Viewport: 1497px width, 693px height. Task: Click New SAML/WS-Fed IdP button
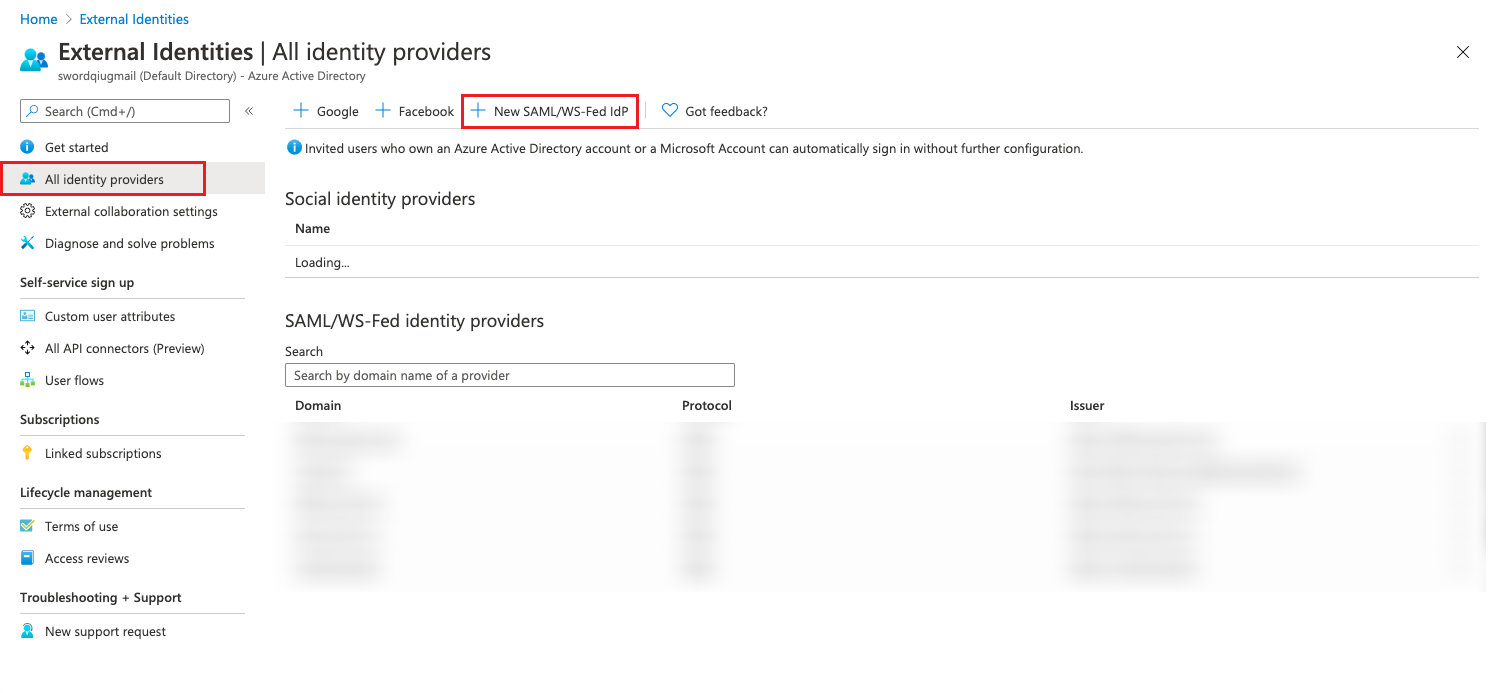click(x=550, y=111)
